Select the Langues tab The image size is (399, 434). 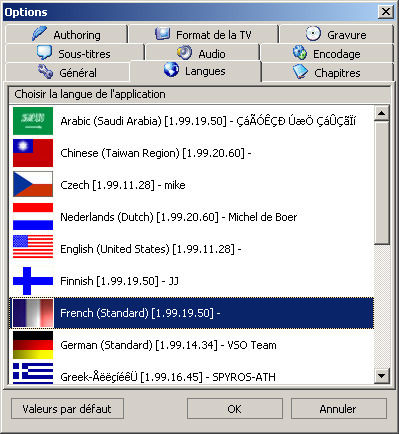tap(195, 71)
